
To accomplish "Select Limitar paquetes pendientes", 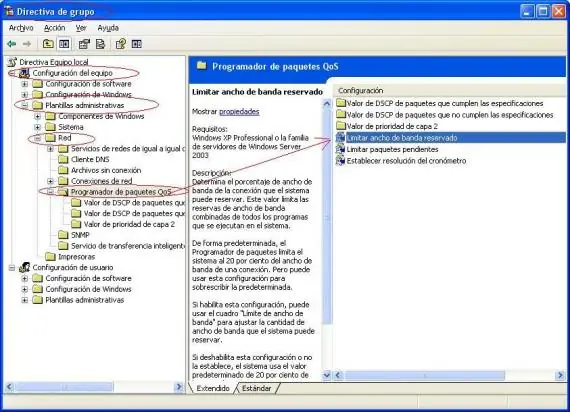I will coord(392,149).
